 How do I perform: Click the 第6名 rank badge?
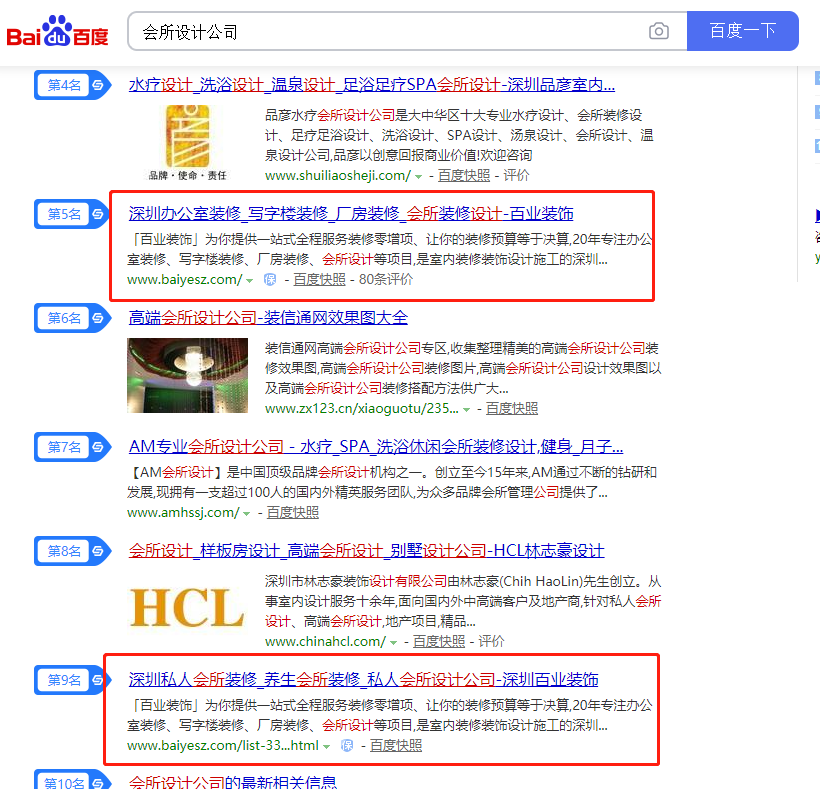[73, 318]
